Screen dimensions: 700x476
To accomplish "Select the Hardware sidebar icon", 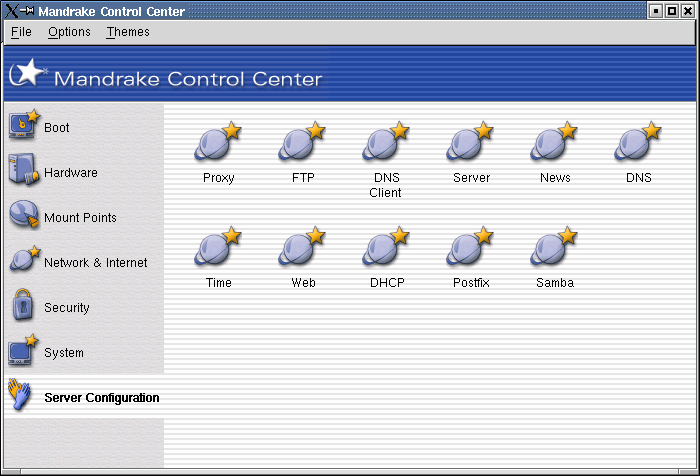I will click(x=24, y=170).
